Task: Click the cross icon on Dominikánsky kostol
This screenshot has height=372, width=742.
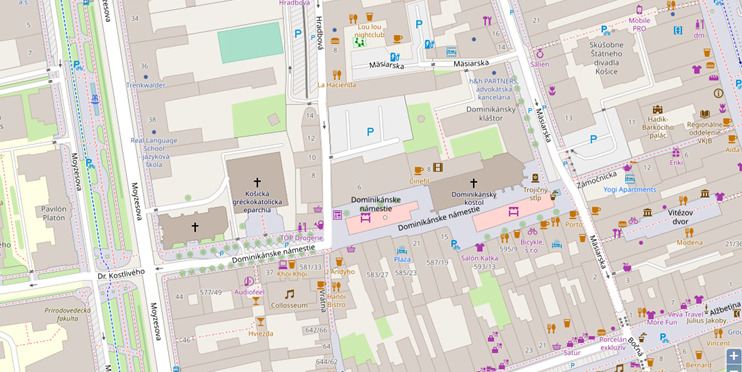Action: (x=473, y=183)
